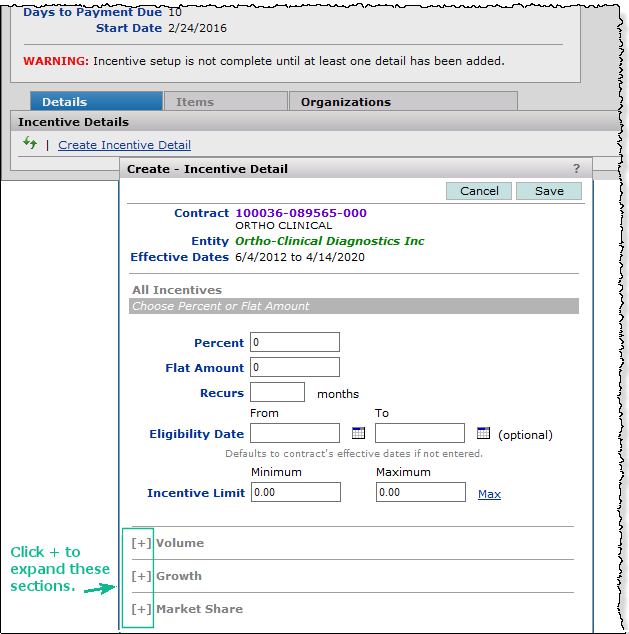The image size is (629, 634).
Task: Click the Cancel button
Action: point(479,191)
